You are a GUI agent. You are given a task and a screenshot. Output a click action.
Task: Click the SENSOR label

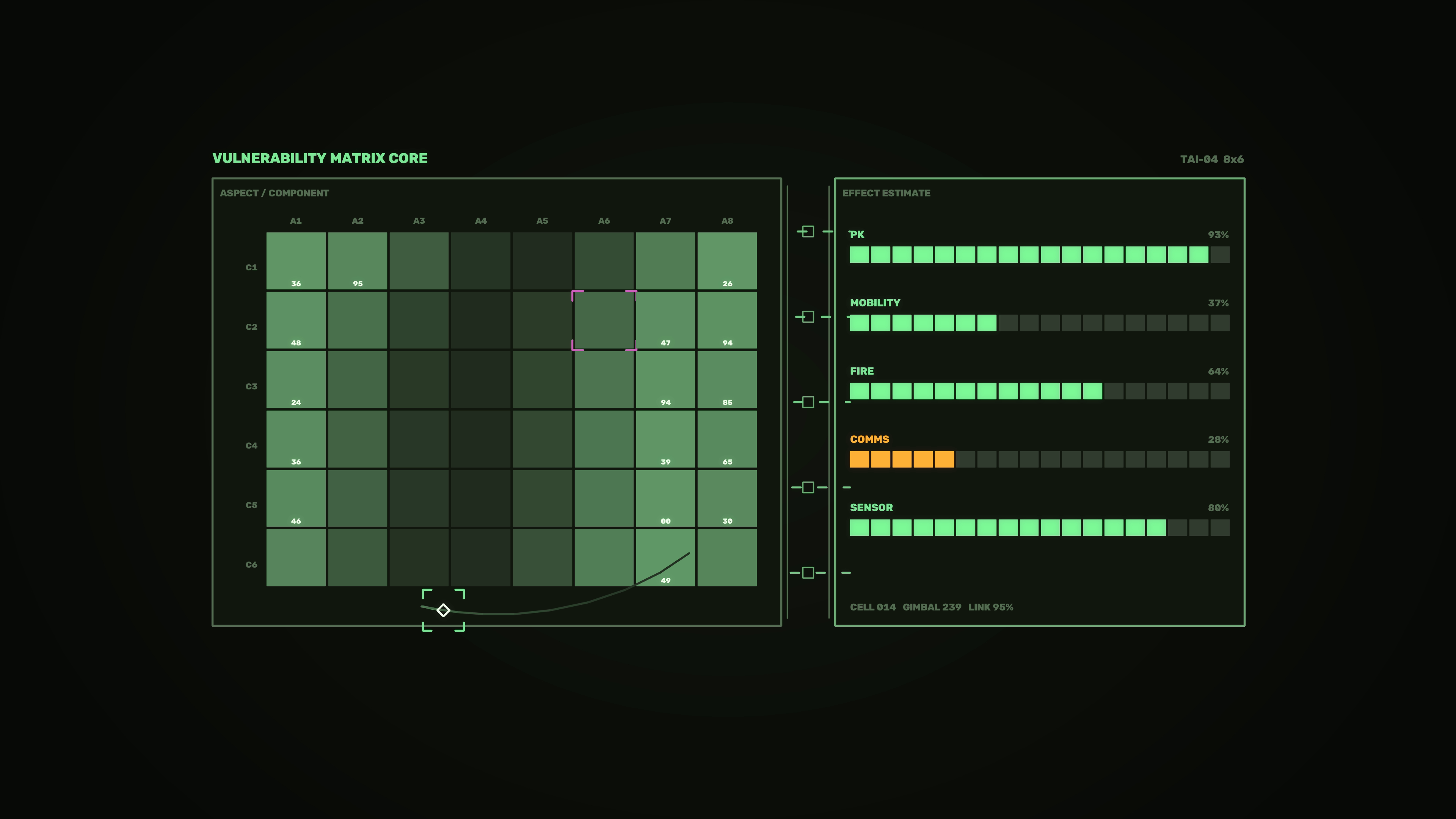click(872, 508)
